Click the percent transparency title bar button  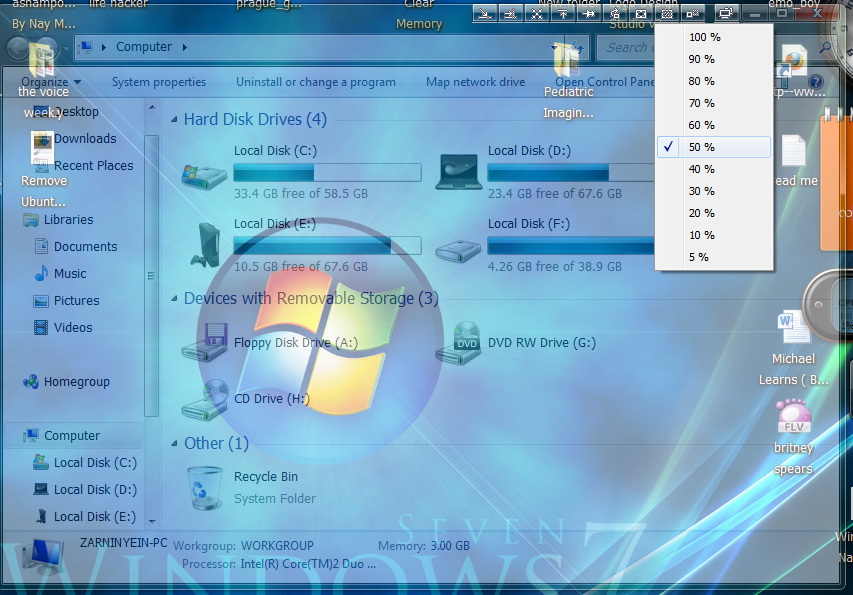tap(693, 13)
